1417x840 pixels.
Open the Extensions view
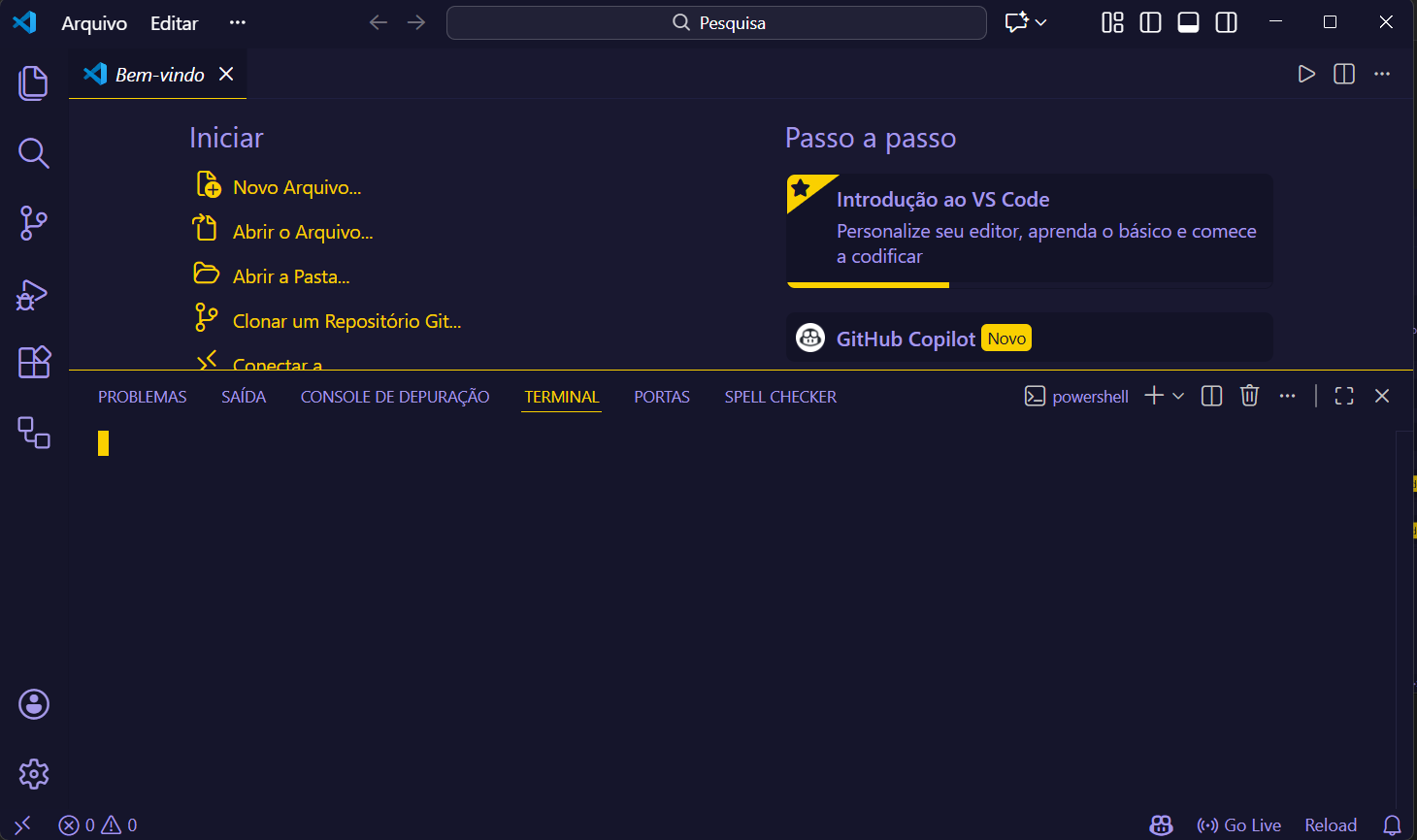tap(34, 363)
